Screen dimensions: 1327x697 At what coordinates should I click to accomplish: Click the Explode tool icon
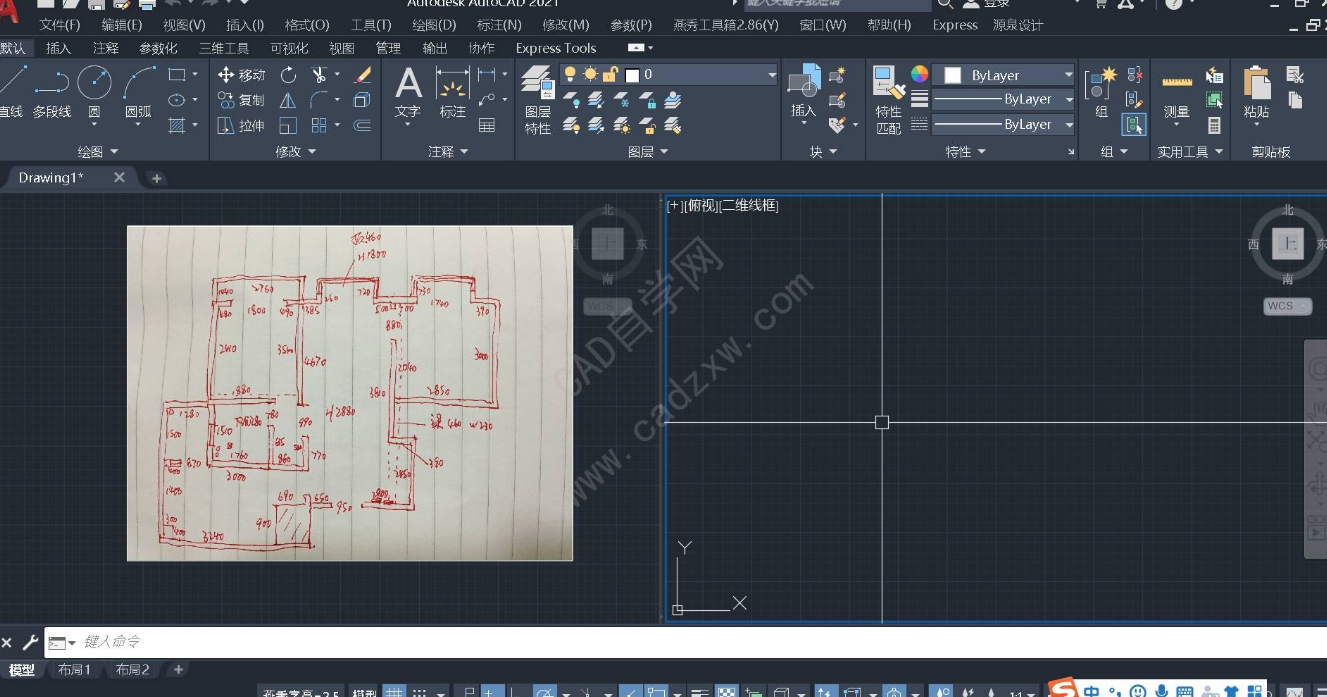363,100
